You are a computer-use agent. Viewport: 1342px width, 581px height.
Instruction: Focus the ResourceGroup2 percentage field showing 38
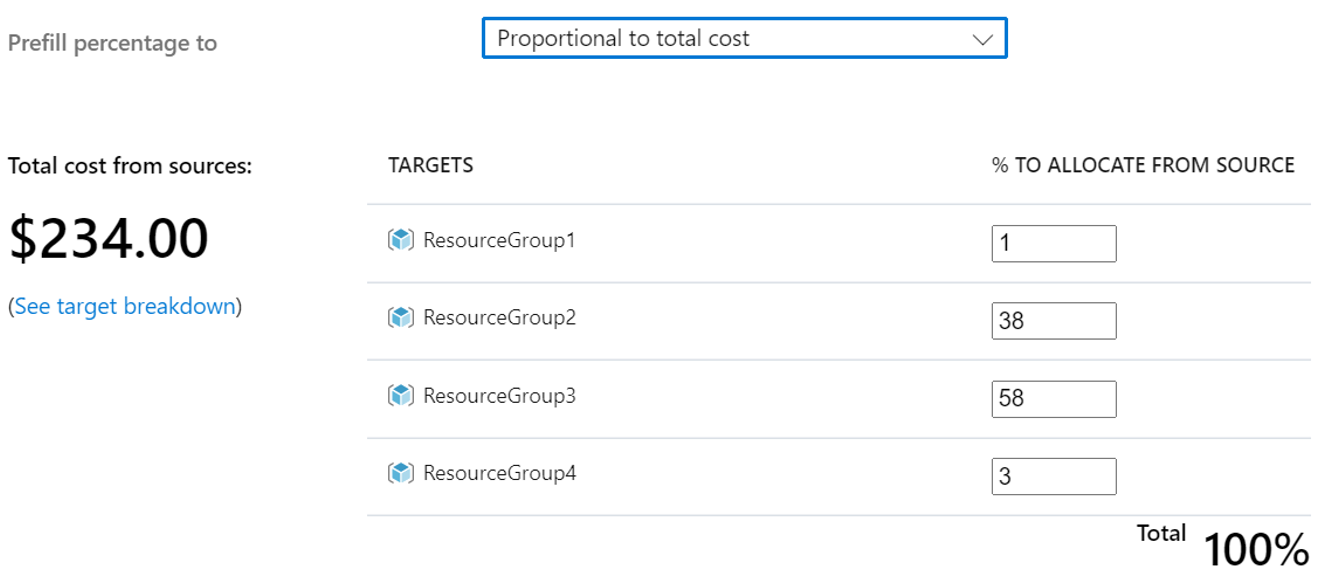pyautogui.click(x=1053, y=321)
